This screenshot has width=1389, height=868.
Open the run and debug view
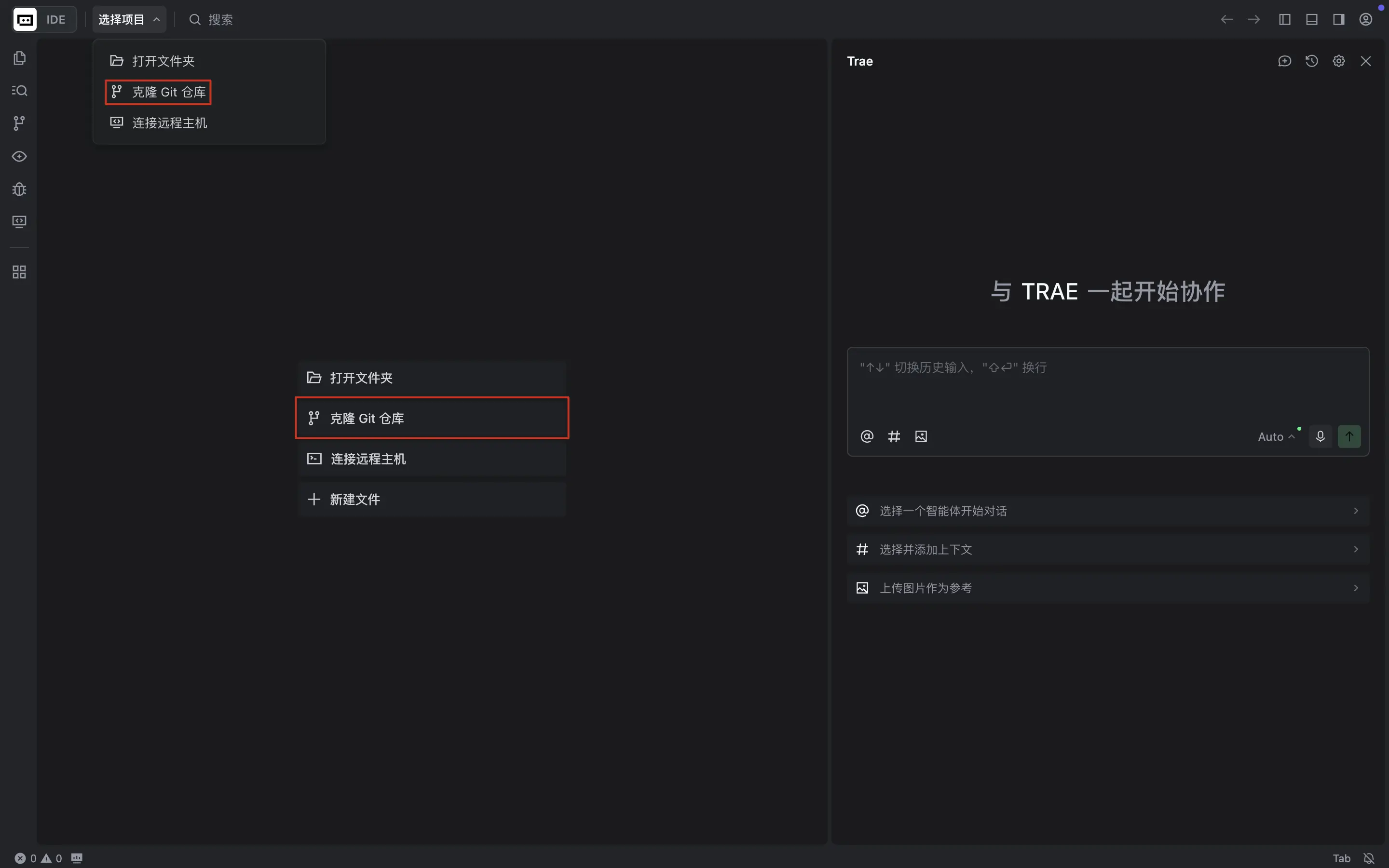[19, 190]
